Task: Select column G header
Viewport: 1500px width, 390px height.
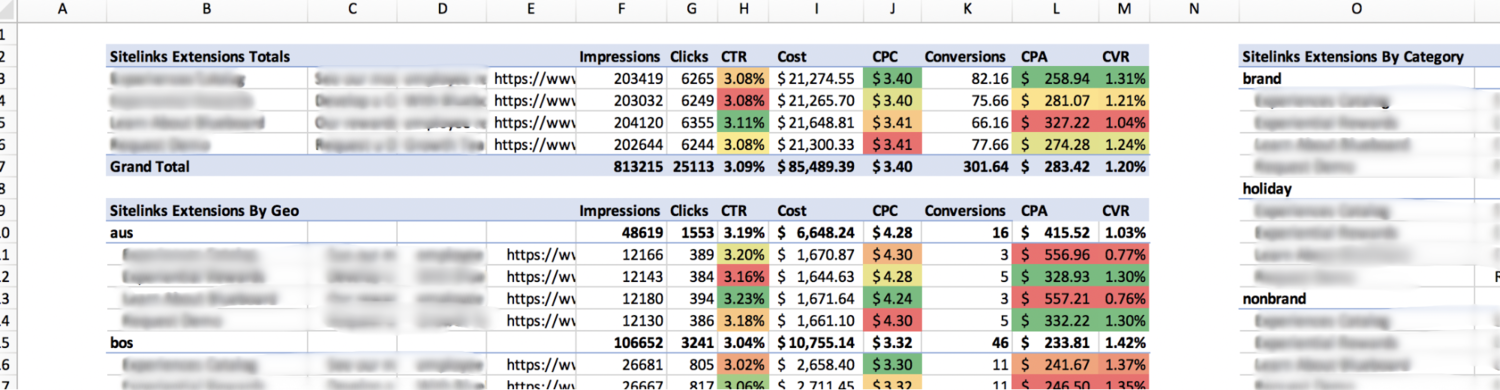Action: [x=691, y=9]
